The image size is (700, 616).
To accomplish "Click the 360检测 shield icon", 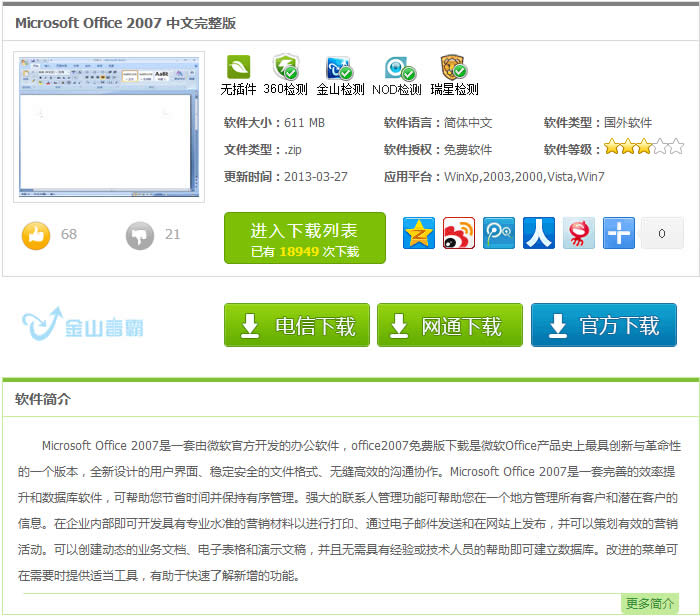I will [x=286, y=67].
